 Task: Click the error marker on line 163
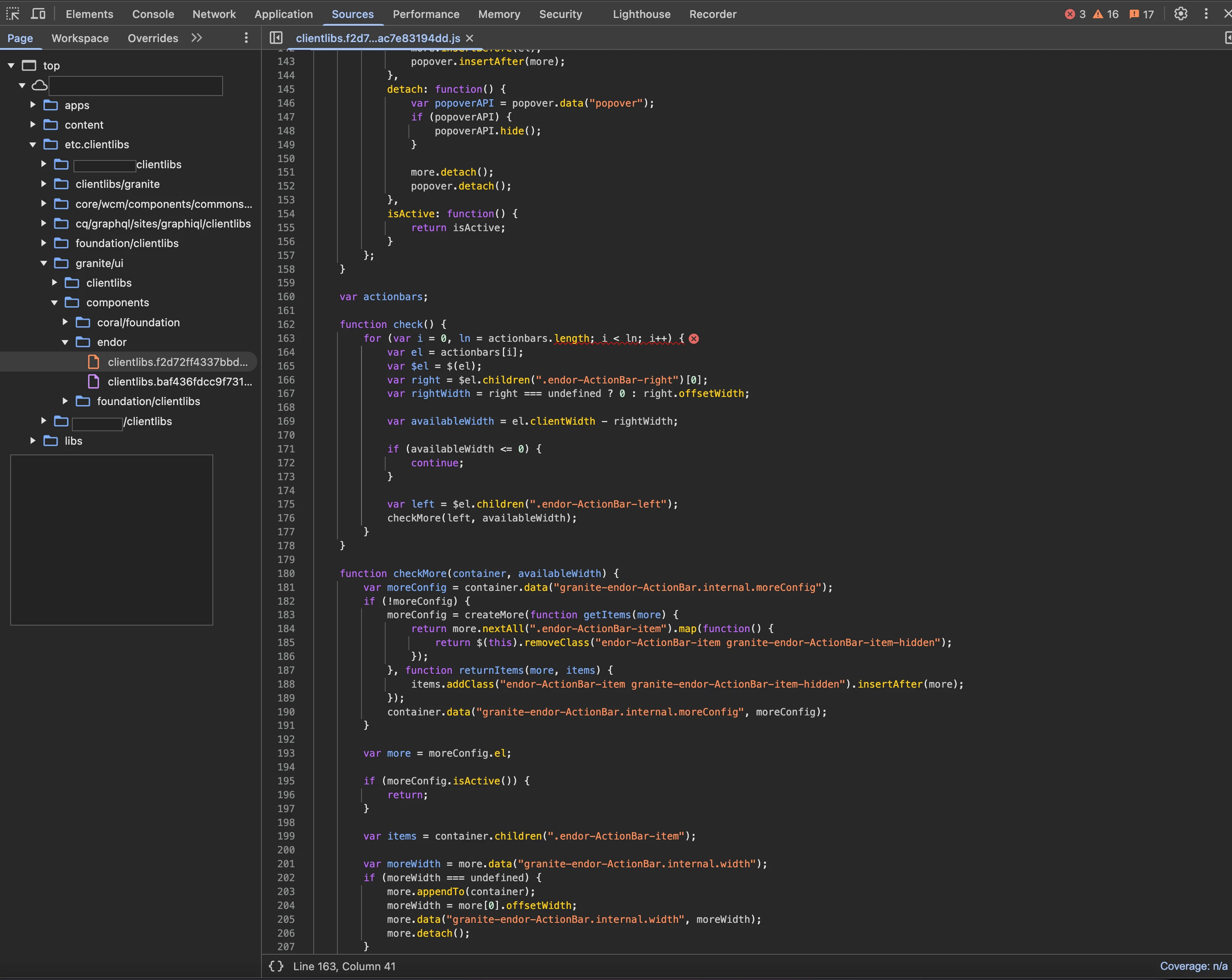pos(694,339)
